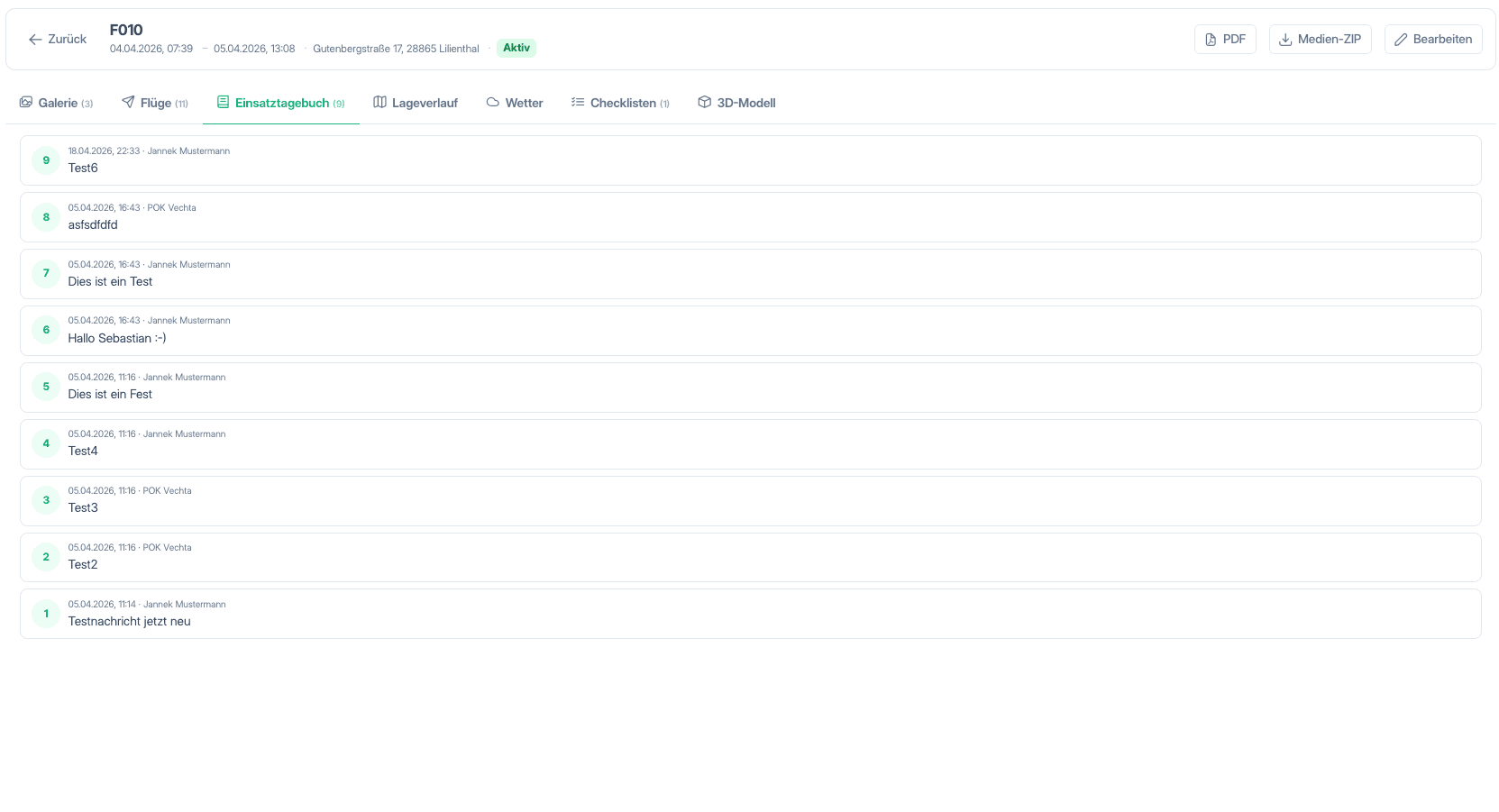Image resolution: width=1499 pixels, height=812 pixels.
Task: Select the Test3 log entry text
Action: (x=83, y=508)
